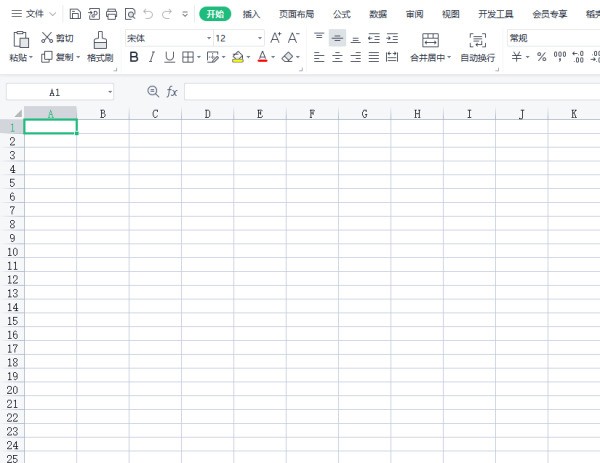Click the Redo arrow icon
600x463 pixels.
pos(166,14)
